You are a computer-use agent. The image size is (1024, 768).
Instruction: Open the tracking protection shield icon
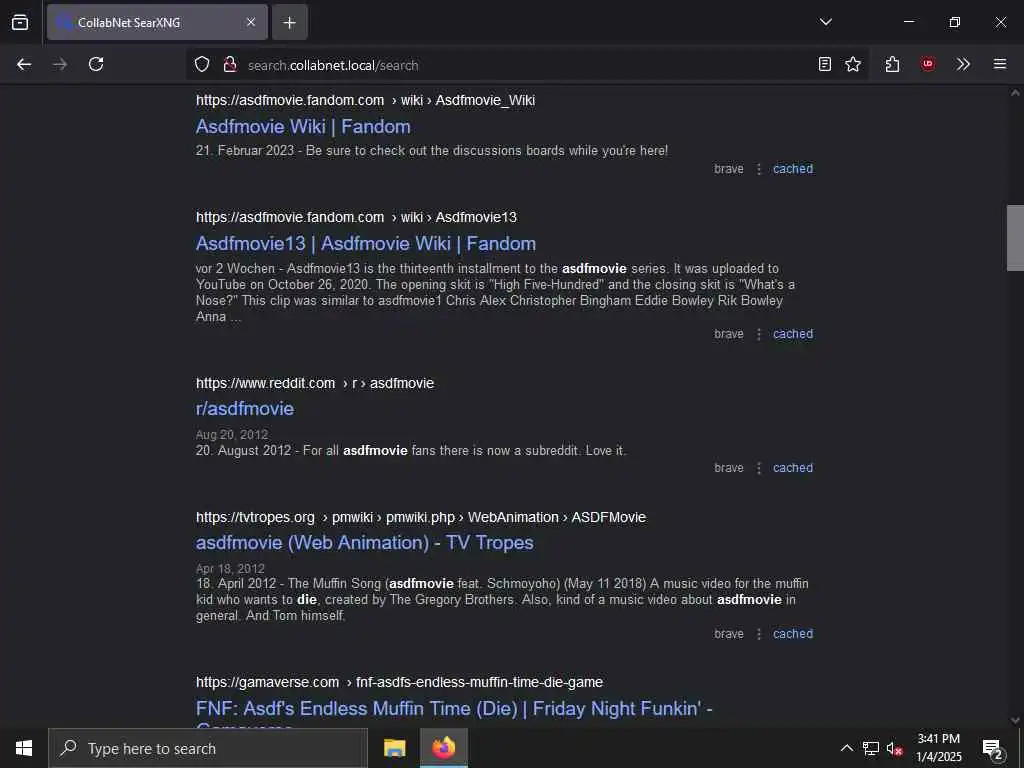(x=202, y=65)
